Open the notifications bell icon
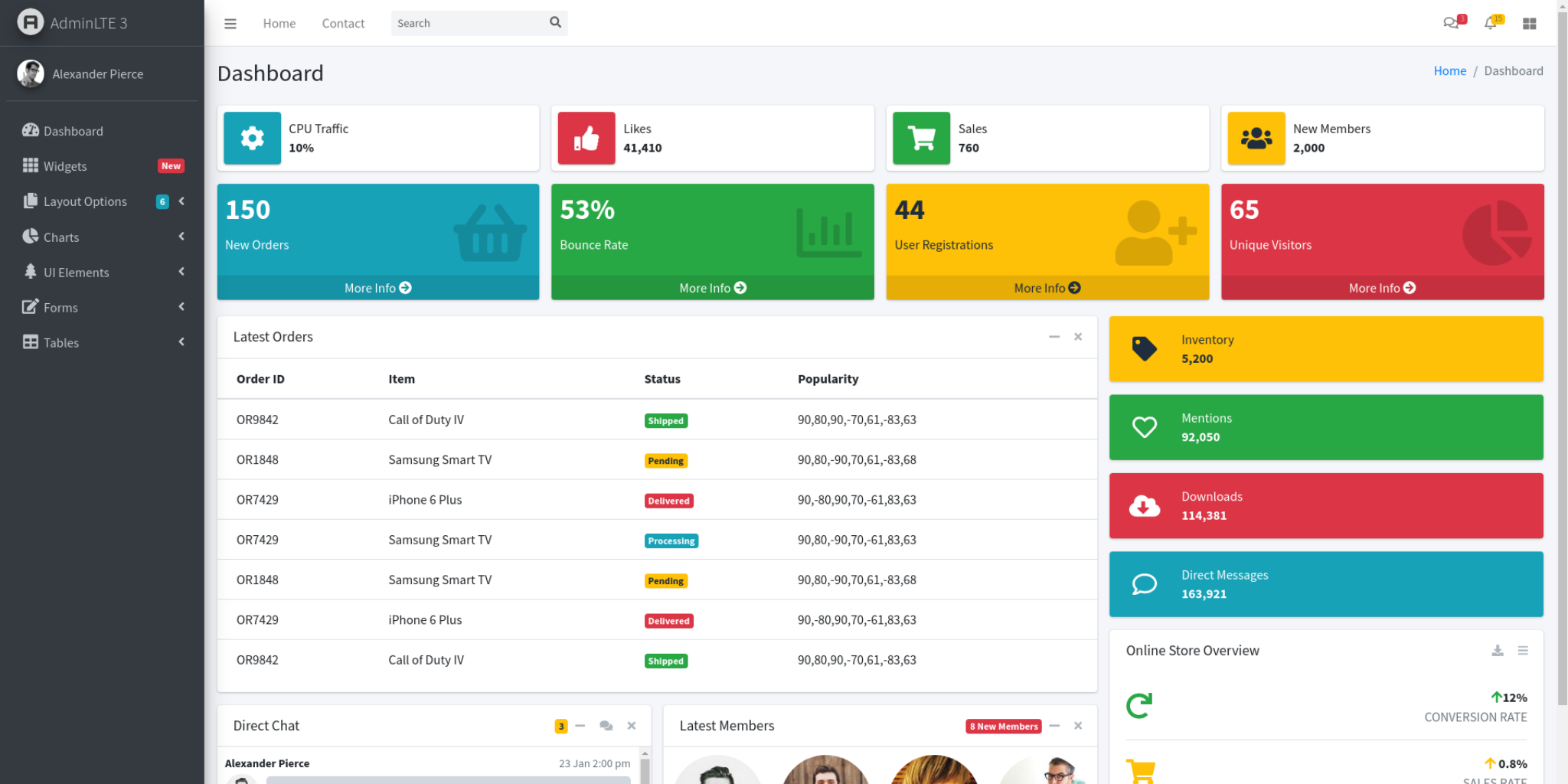This screenshot has height=784, width=1568. 1490,23
